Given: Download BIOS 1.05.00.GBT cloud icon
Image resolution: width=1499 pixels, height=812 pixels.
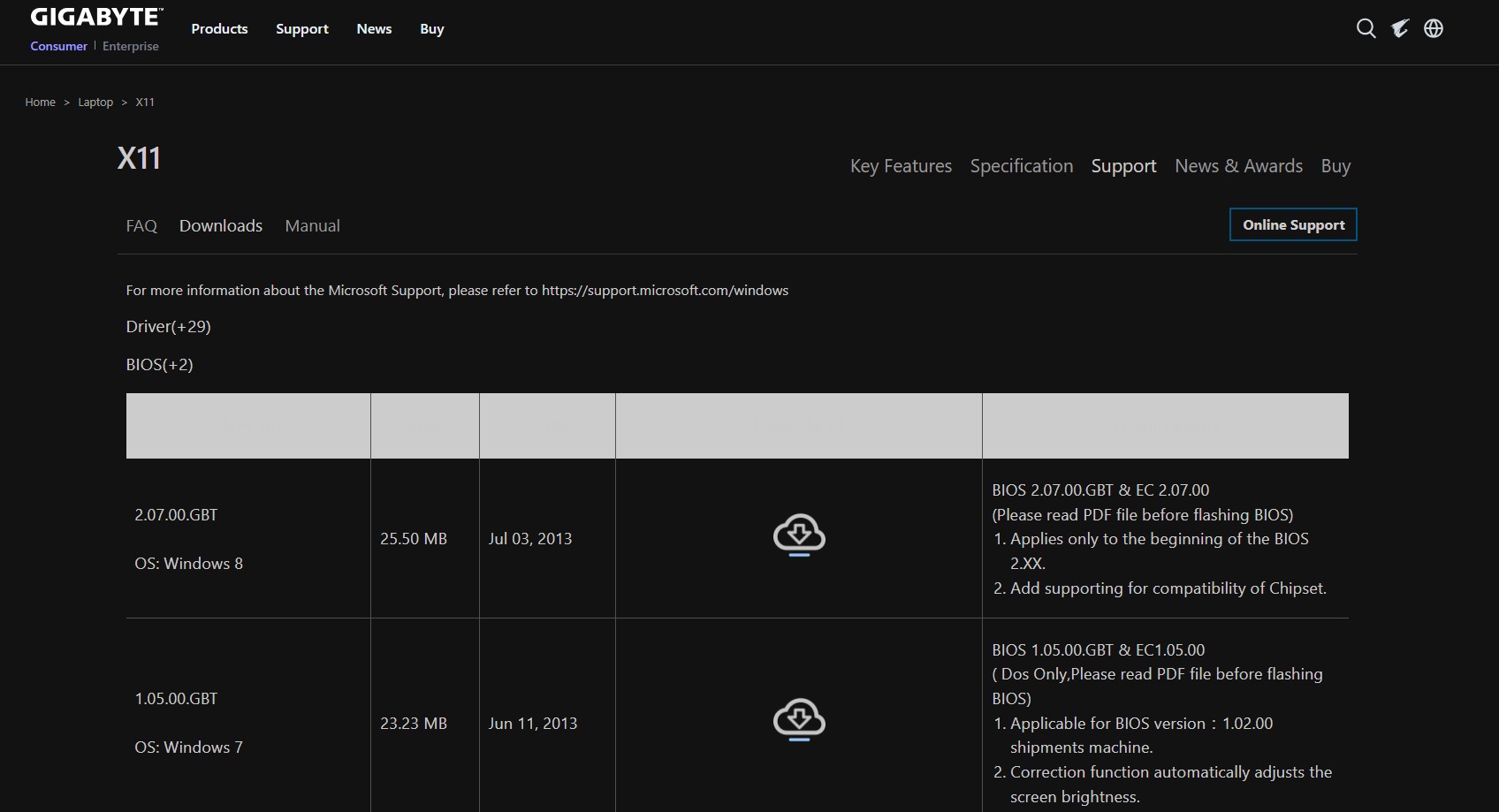Looking at the screenshot, I should [799, 719].
